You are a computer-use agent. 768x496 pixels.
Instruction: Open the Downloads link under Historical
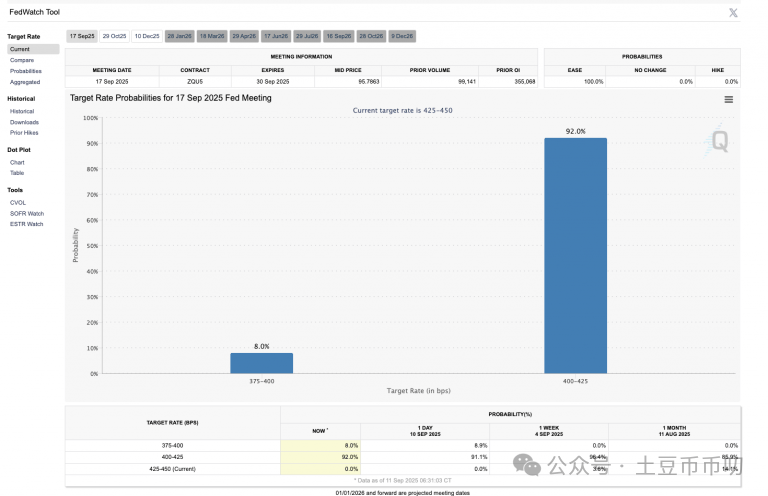25,122
